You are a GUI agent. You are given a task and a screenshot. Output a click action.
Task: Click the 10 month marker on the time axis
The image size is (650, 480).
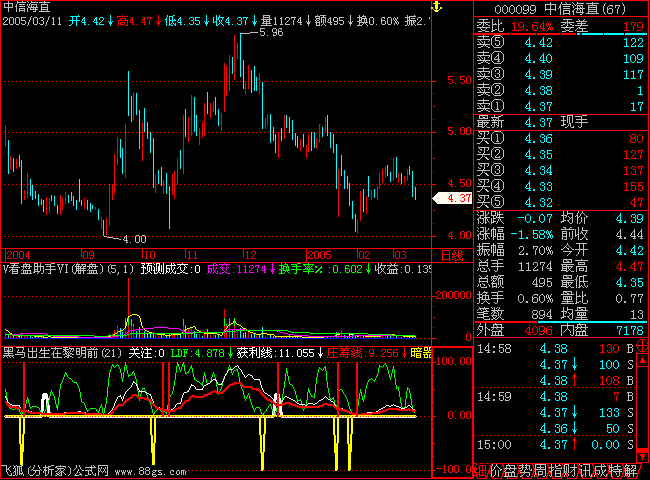(x=149, y=255)
